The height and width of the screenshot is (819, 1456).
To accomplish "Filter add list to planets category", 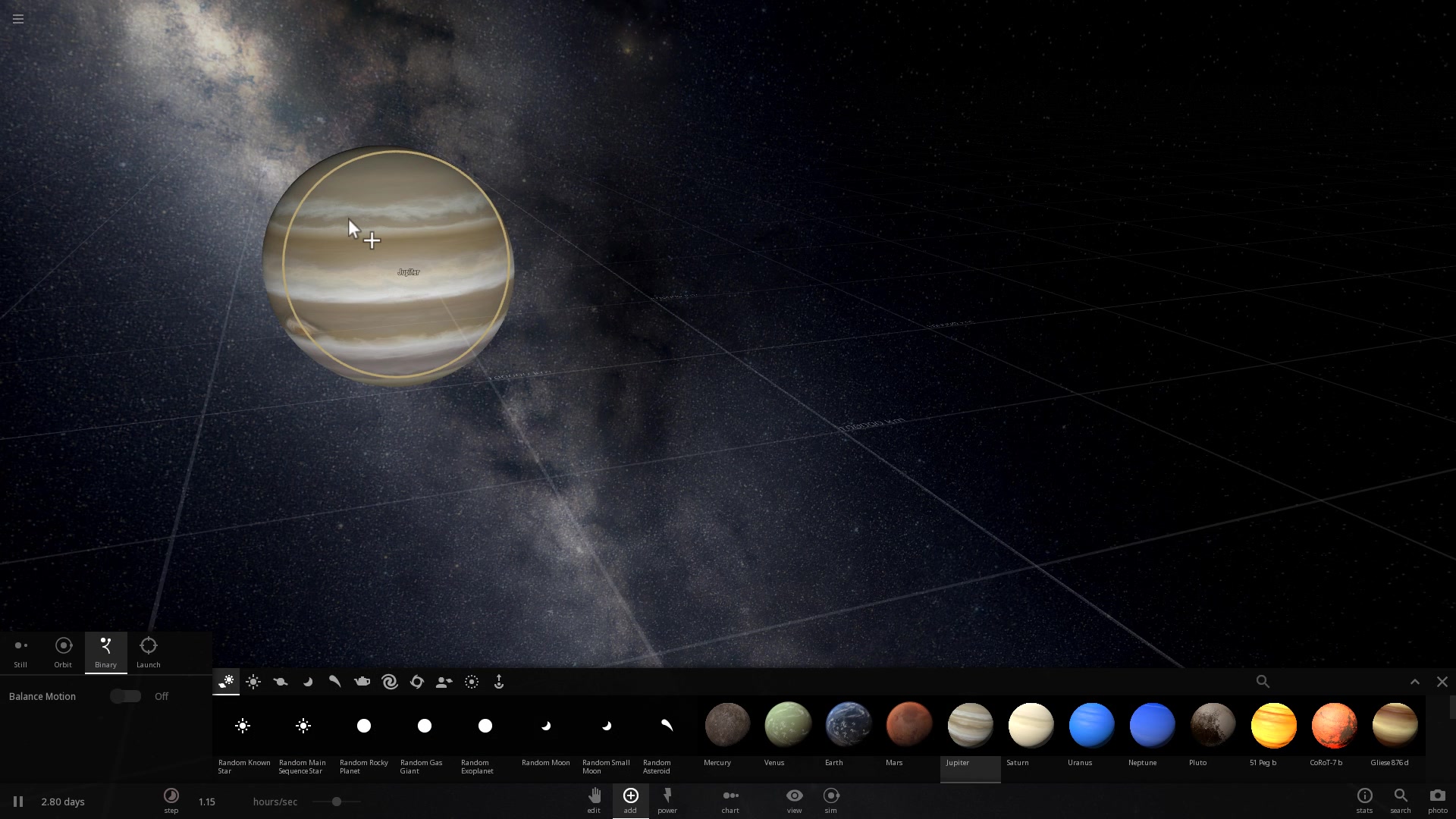I will tap(281, 682).
